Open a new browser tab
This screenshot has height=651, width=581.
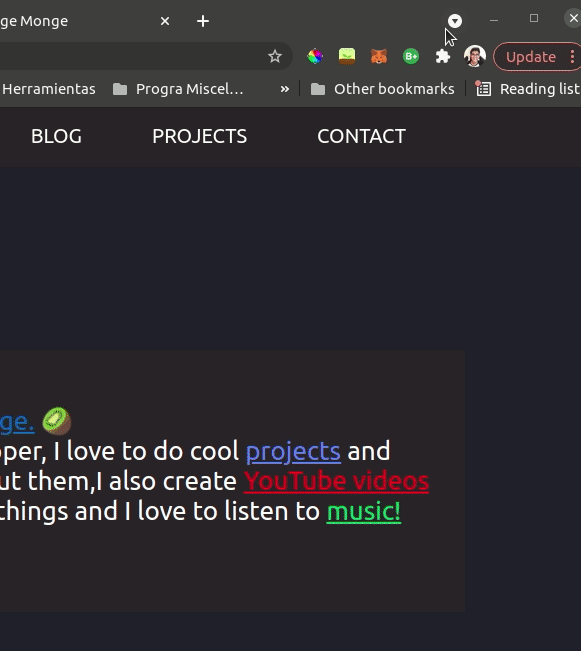pyautogui.click(x=203, y=21)
